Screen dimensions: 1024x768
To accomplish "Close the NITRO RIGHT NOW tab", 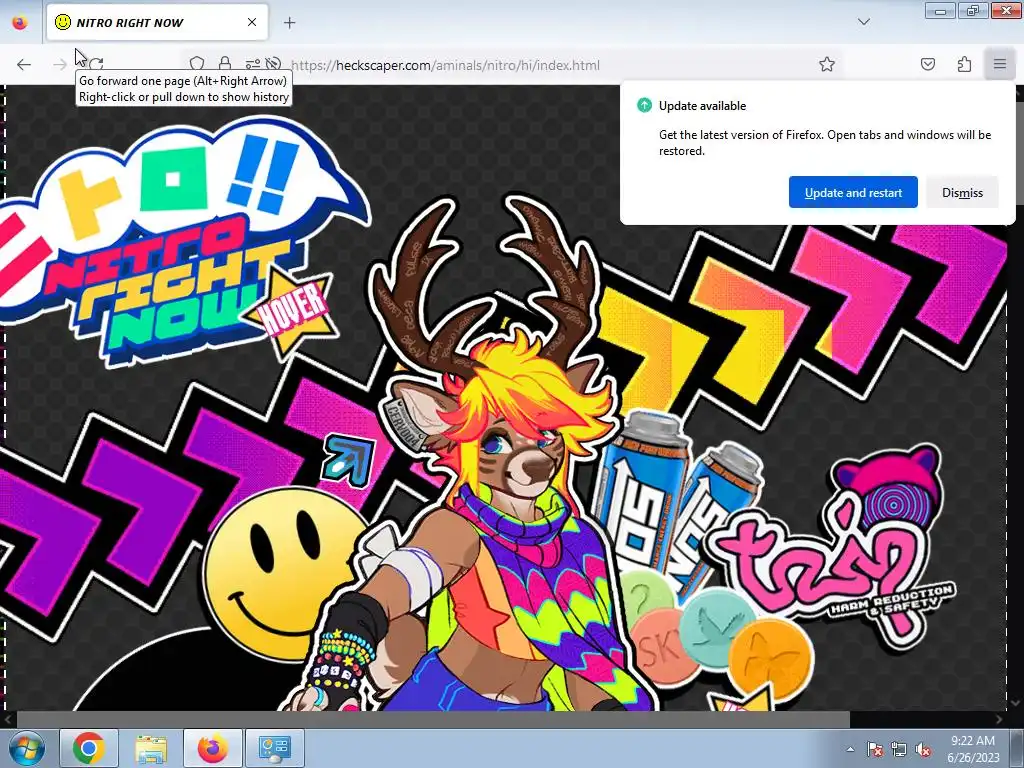I will tap(251, 22).
